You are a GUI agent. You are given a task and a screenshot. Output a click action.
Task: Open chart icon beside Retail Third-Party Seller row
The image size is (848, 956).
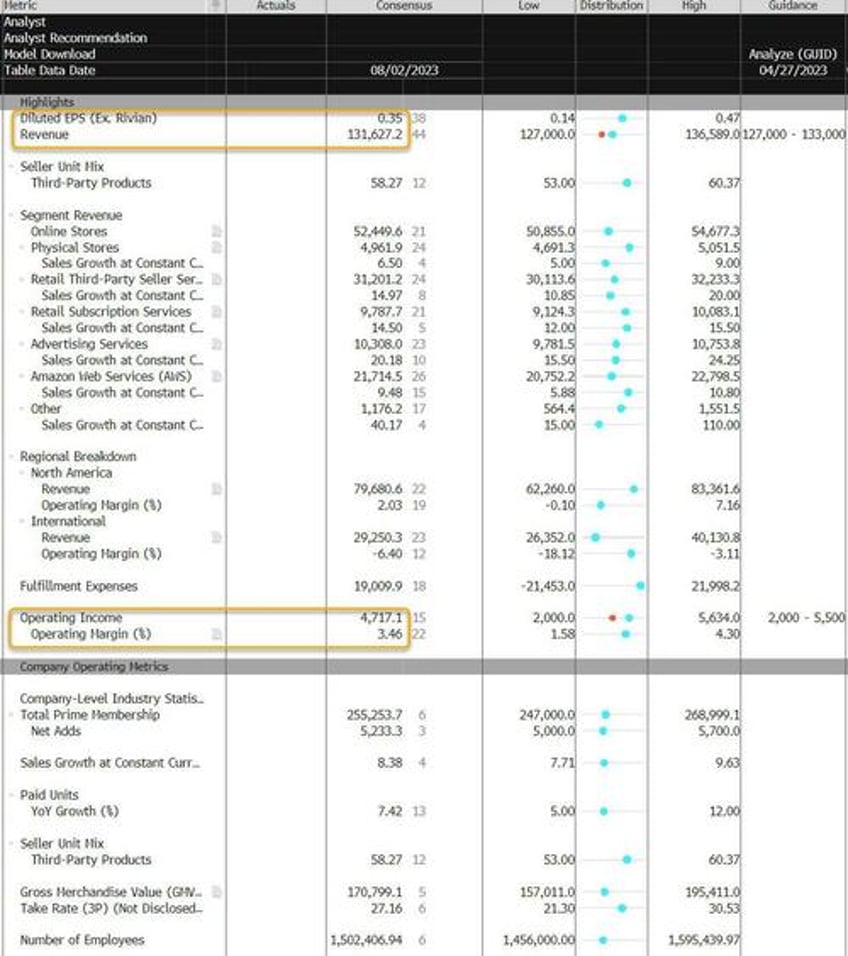(x=216, y=279)
